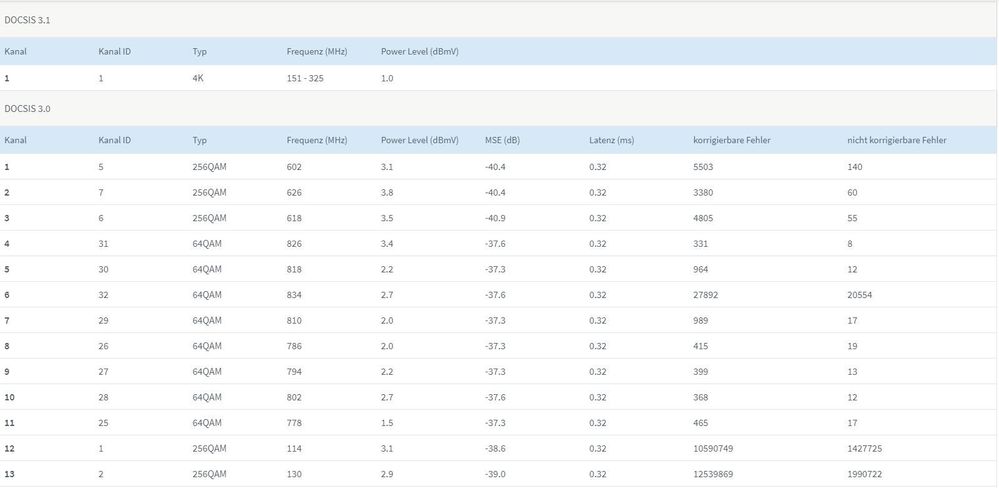This screenshot has width=999, height=488.
Task: Click the DOCSIS 3.0 section heading
Action: [27, 108]
